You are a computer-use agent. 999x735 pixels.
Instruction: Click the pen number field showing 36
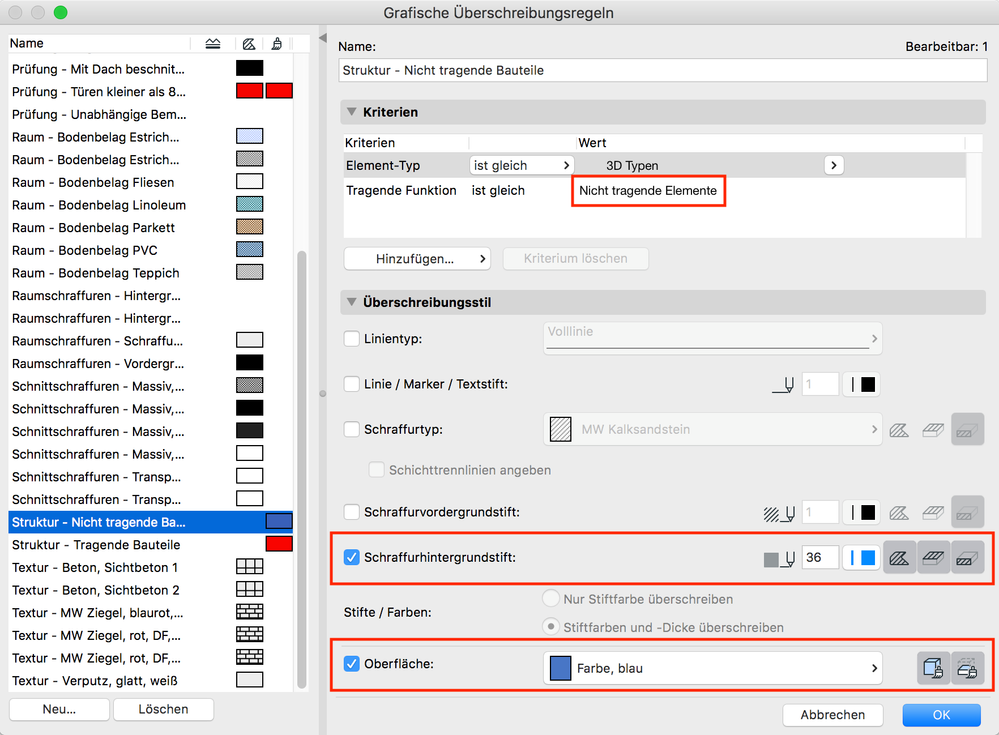820,558
